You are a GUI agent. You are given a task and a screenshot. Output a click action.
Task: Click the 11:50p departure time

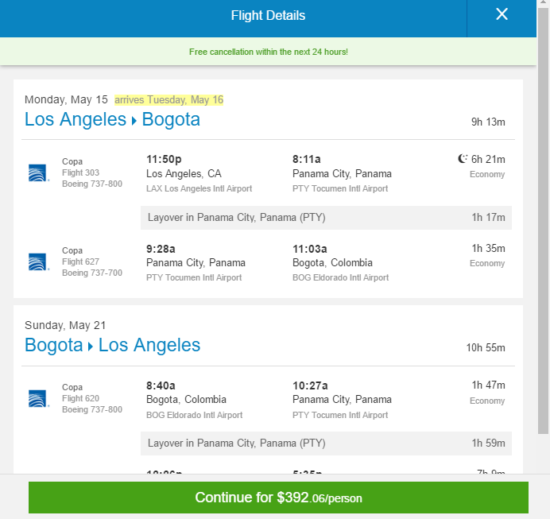[x=164, y=159]
